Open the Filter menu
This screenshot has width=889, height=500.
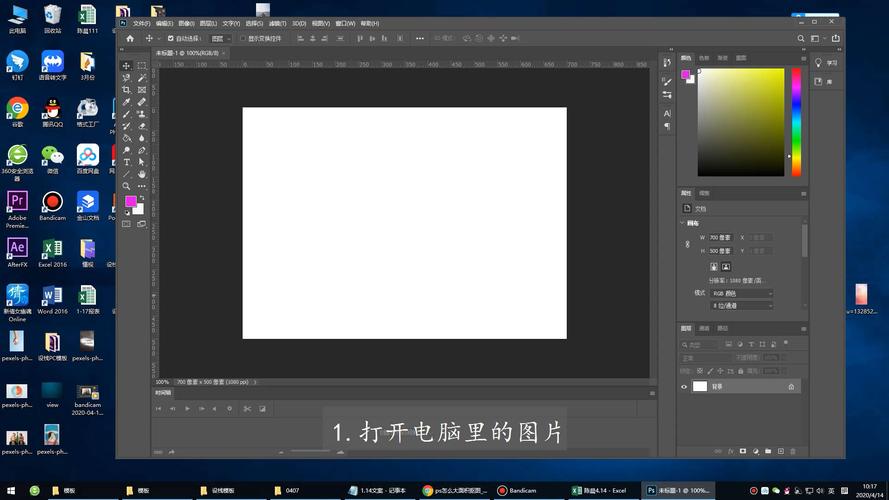(277, 23)
